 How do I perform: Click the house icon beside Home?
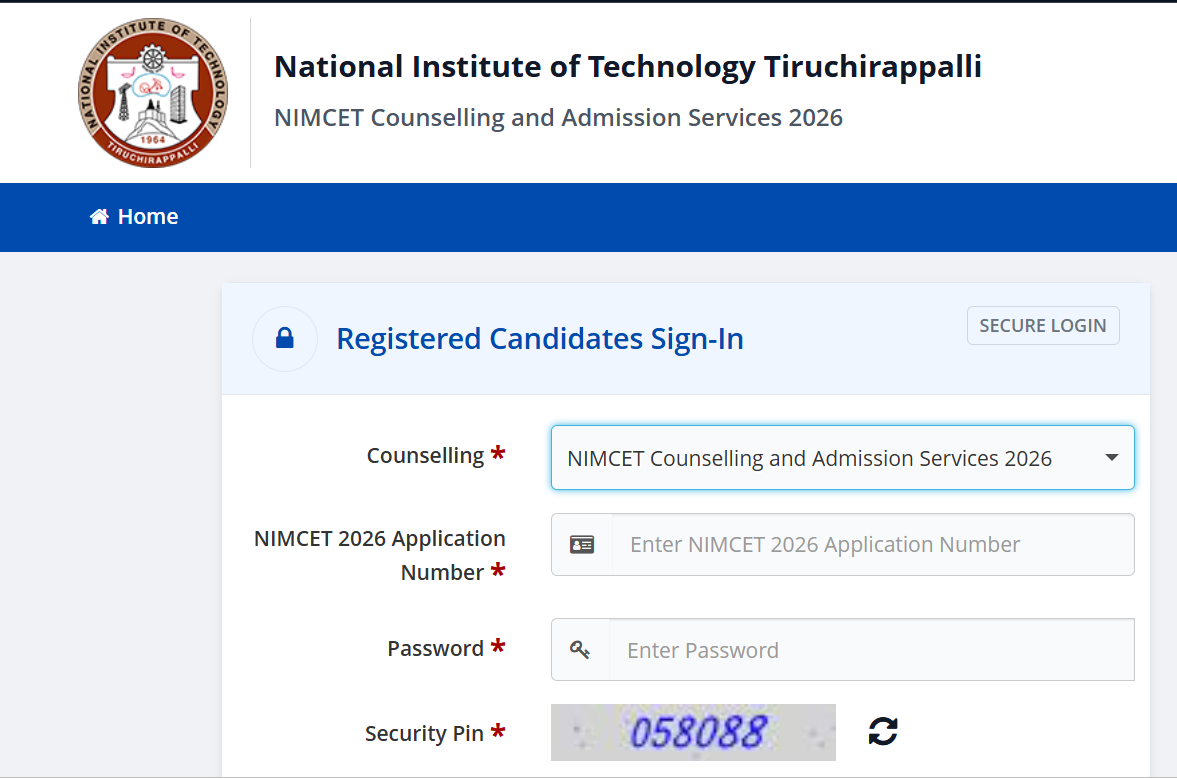[x=99, y=217]
